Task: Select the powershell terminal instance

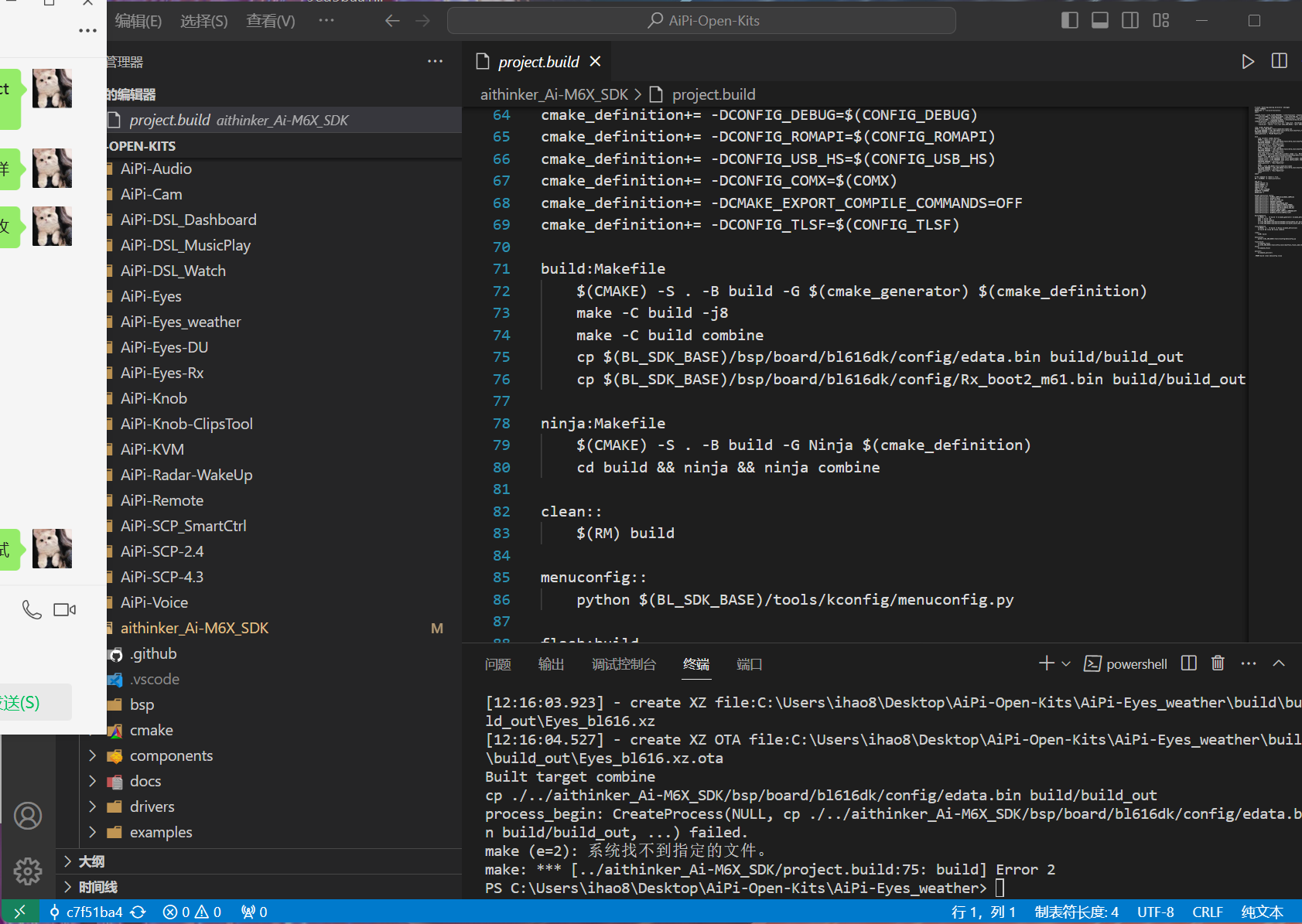Action: click(x=1126, y=663)
